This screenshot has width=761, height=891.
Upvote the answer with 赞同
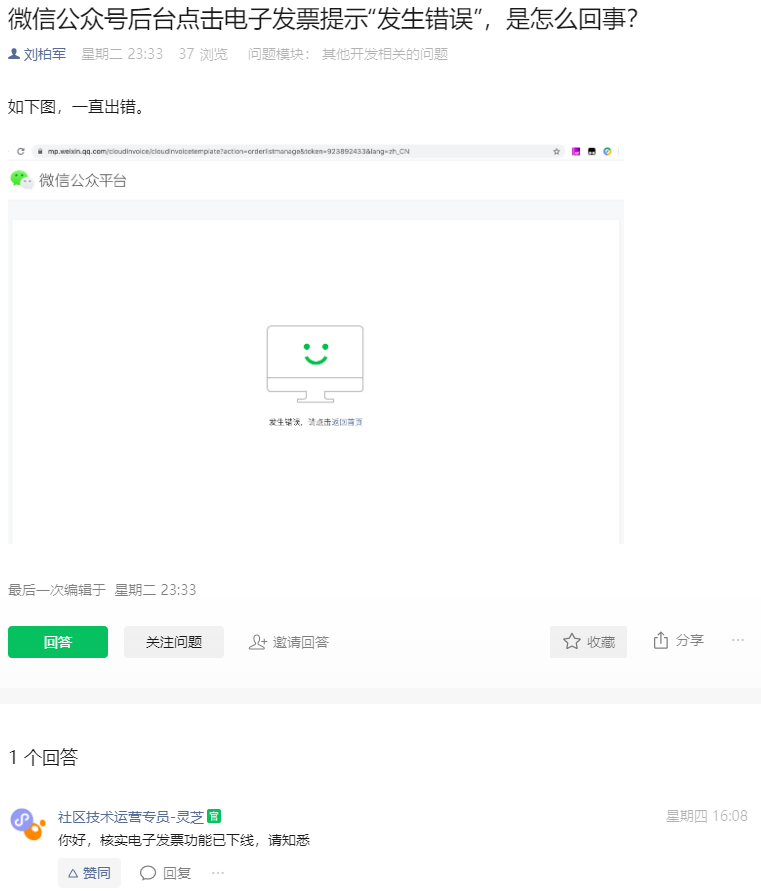(89, 873)
